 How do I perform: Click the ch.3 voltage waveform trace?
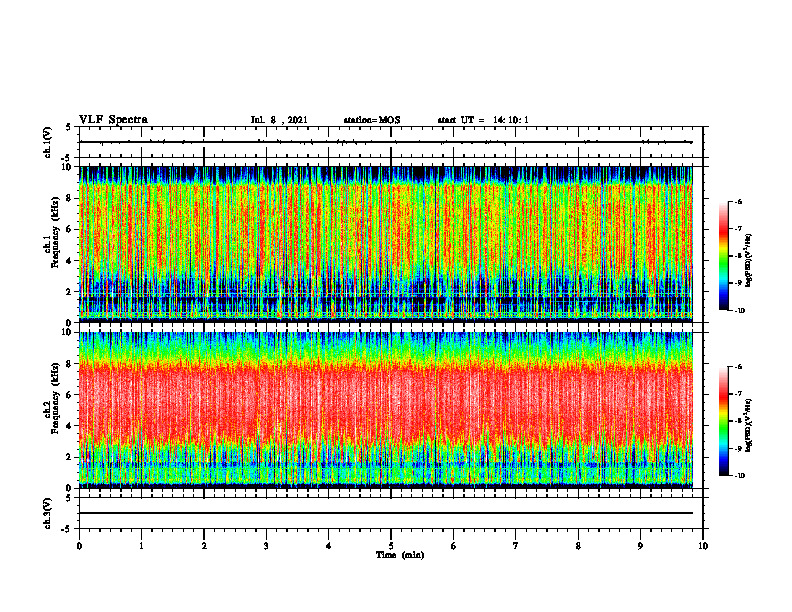385,513
